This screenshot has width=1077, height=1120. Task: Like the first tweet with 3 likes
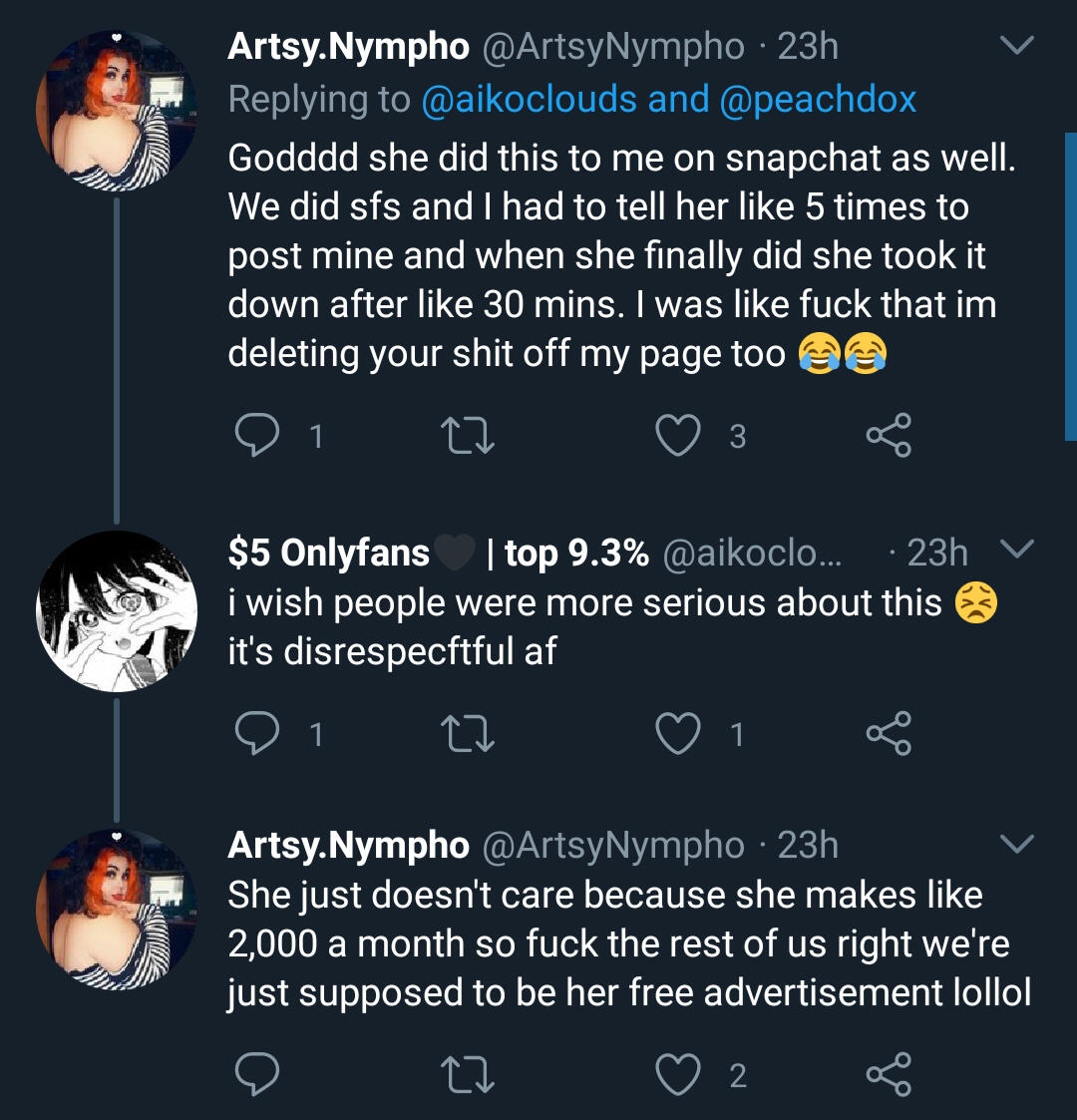[x=678, y=436]
